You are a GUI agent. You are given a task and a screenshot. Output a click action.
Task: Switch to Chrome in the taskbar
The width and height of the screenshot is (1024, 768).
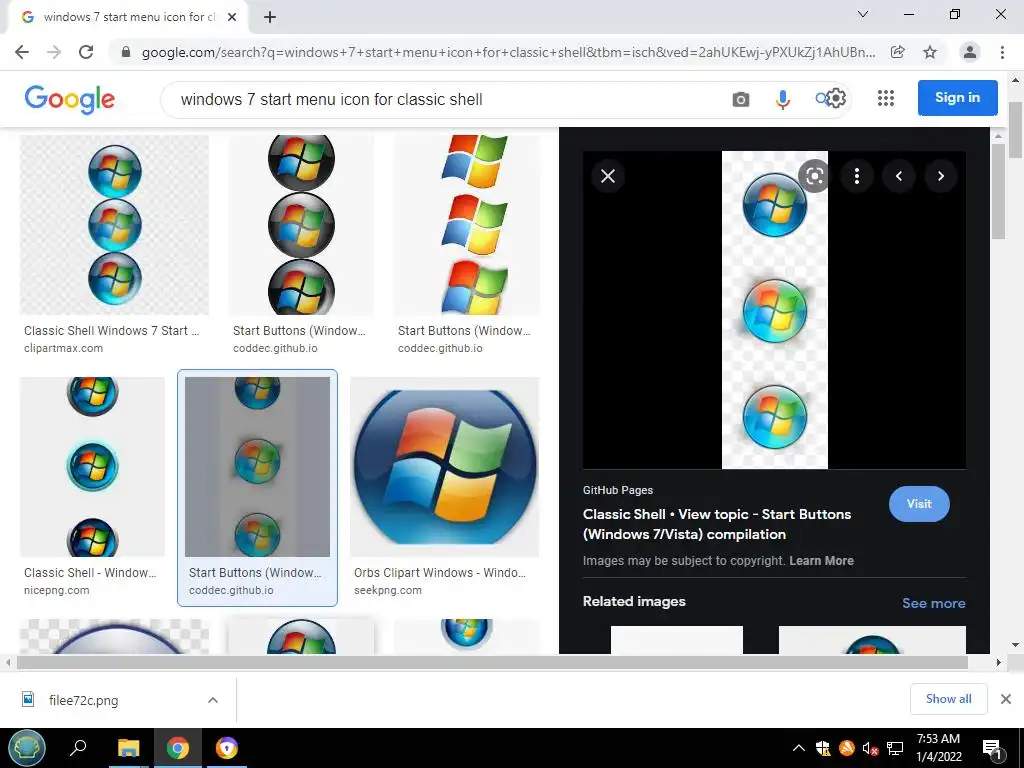177,748
